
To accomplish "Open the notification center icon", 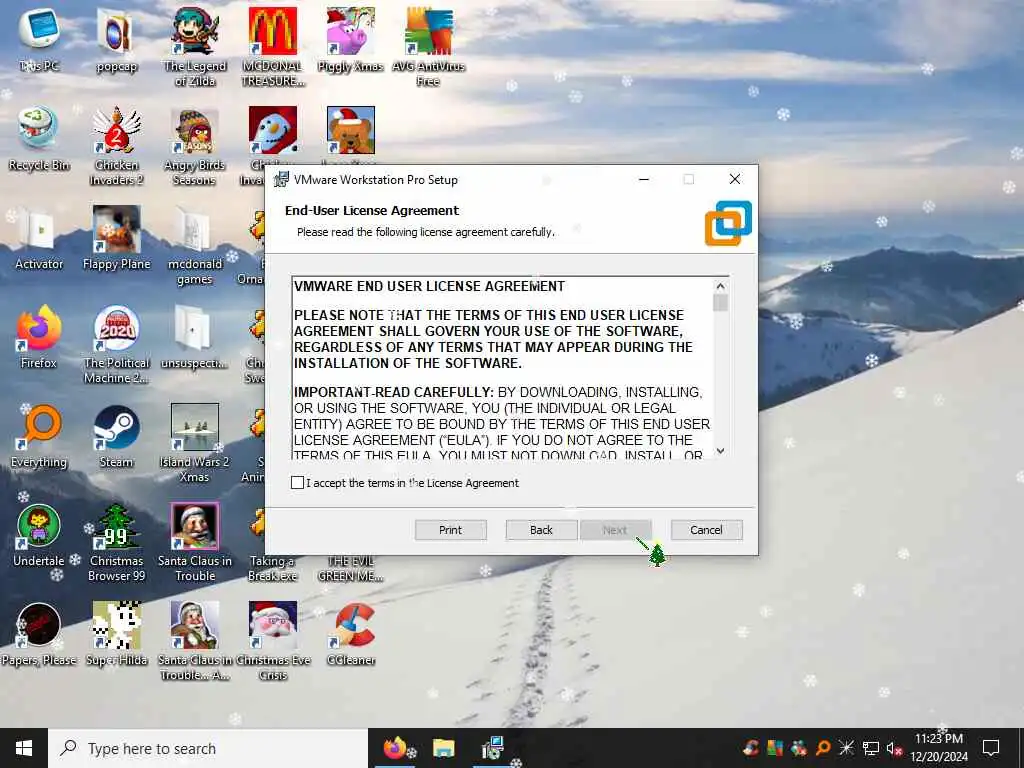I will pyautogui.click(x=991, y=748).
